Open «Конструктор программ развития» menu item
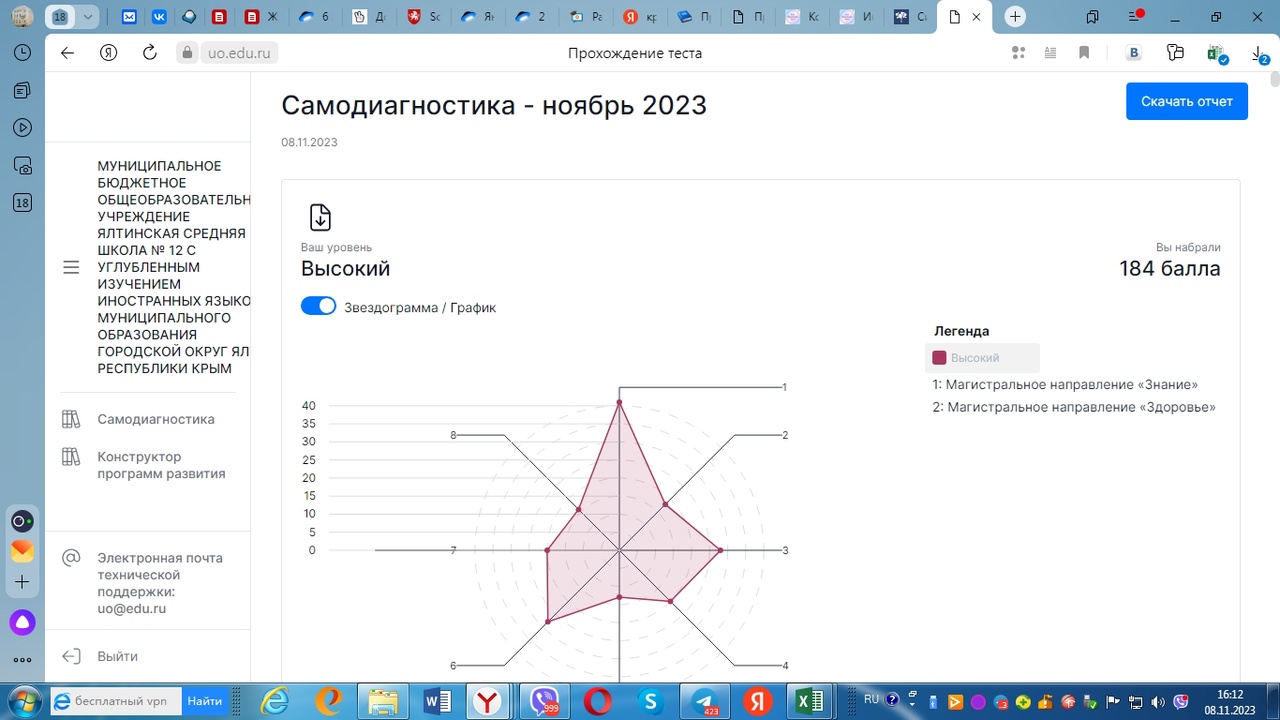Viewport: 1280px width, 720px height. tap(161, 465)
